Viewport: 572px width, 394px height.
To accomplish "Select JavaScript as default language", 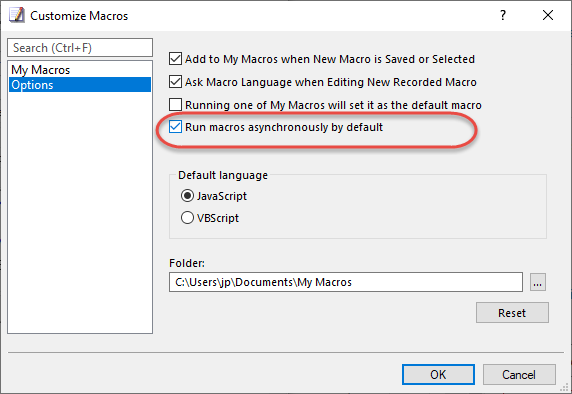I will click(x=187, y=196).
